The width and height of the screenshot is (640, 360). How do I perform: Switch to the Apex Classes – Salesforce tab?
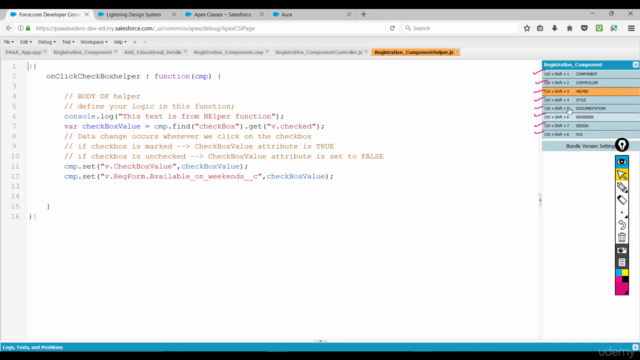click(222, 14)
